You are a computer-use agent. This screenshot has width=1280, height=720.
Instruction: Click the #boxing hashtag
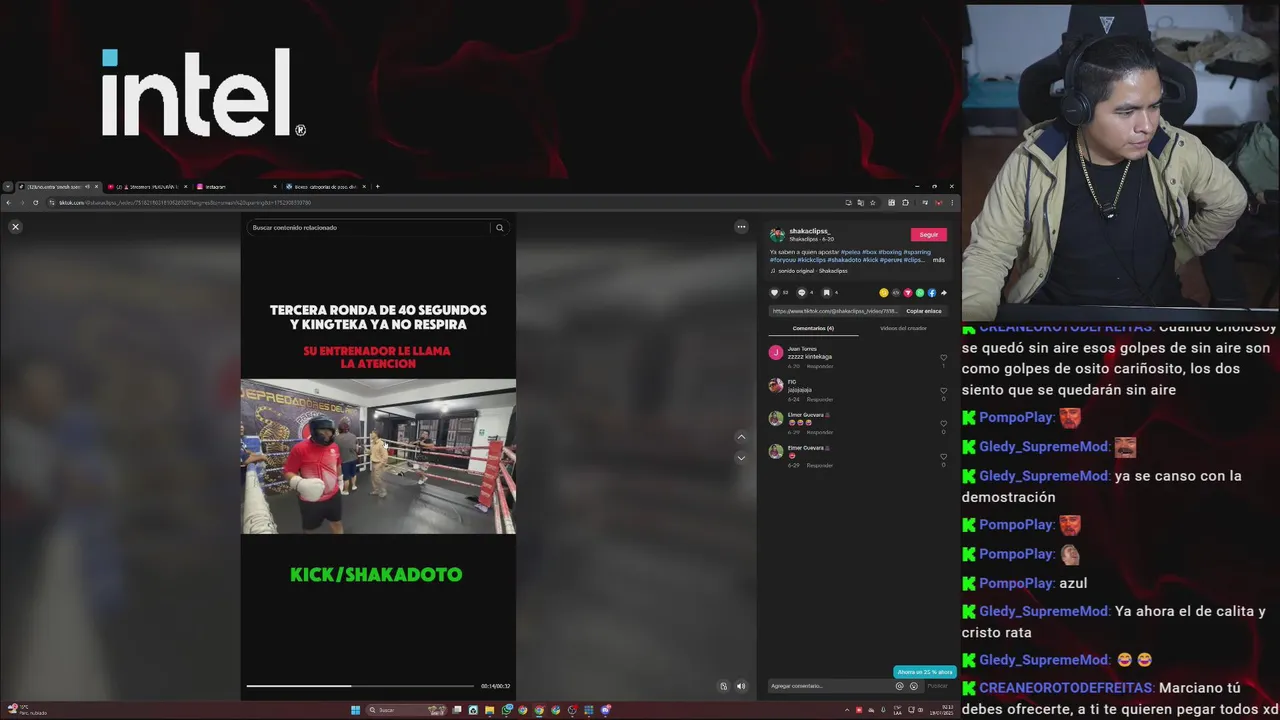(890, 252)
